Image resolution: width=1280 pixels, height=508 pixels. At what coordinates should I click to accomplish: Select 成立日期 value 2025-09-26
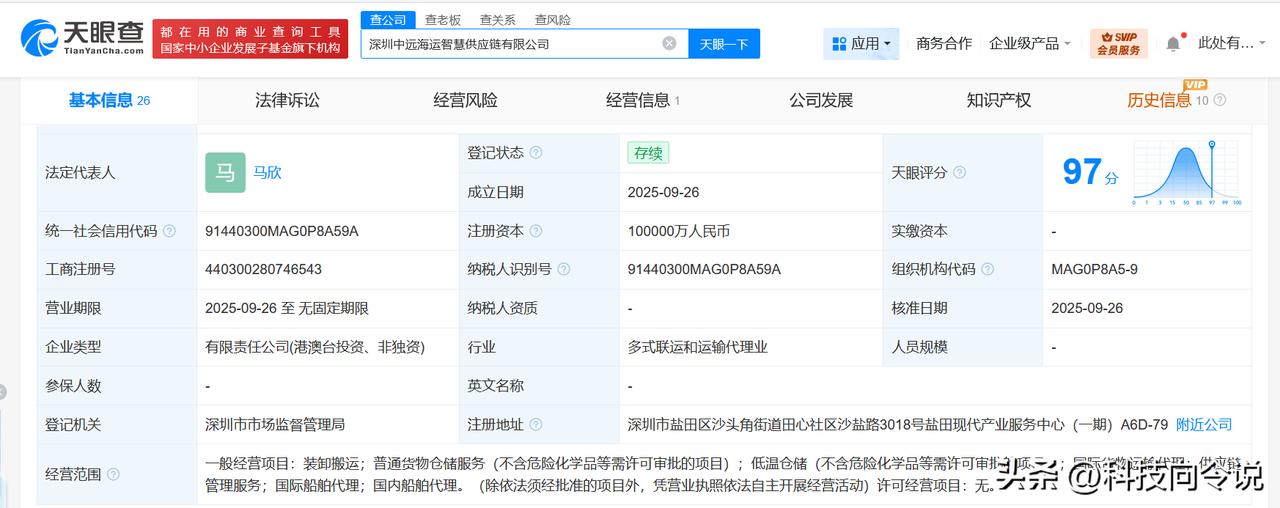pyautogui.click(x=665, y=192)
